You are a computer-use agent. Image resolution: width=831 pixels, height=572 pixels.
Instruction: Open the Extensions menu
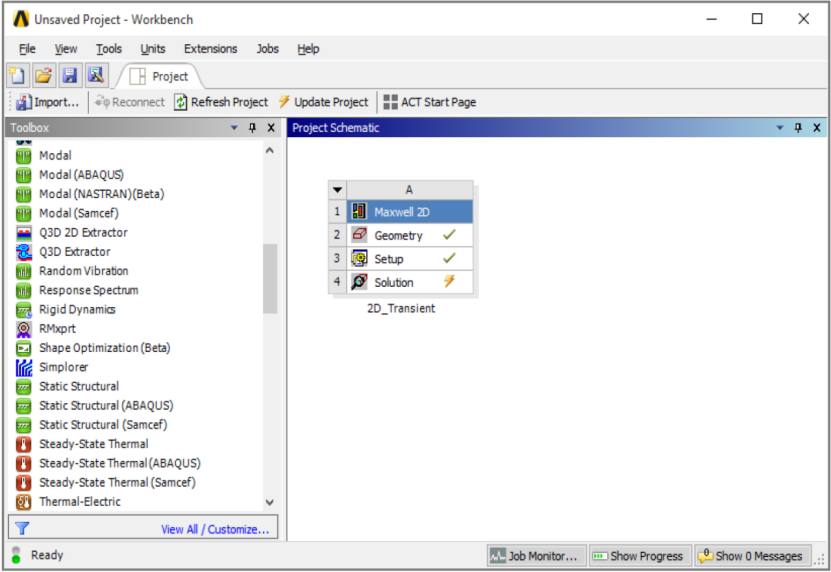210,49
